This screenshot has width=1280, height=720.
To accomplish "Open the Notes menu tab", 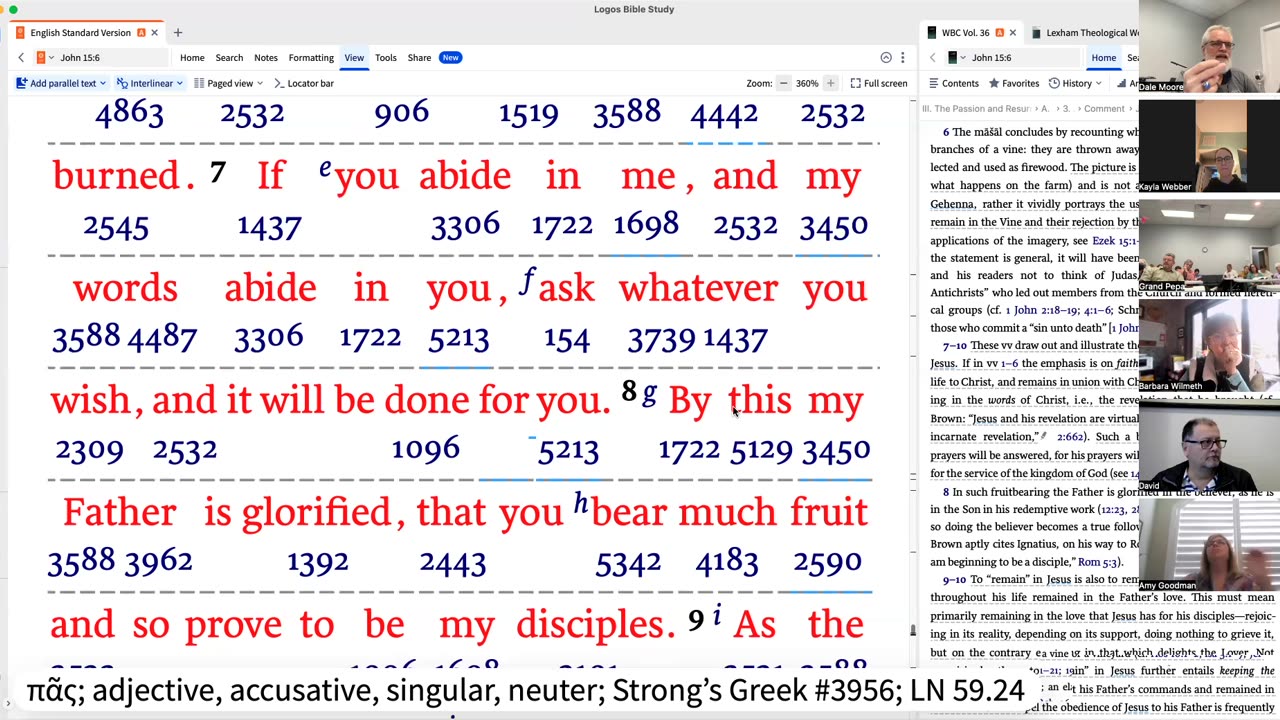I will pyautogui.click(x=266, y=58).
